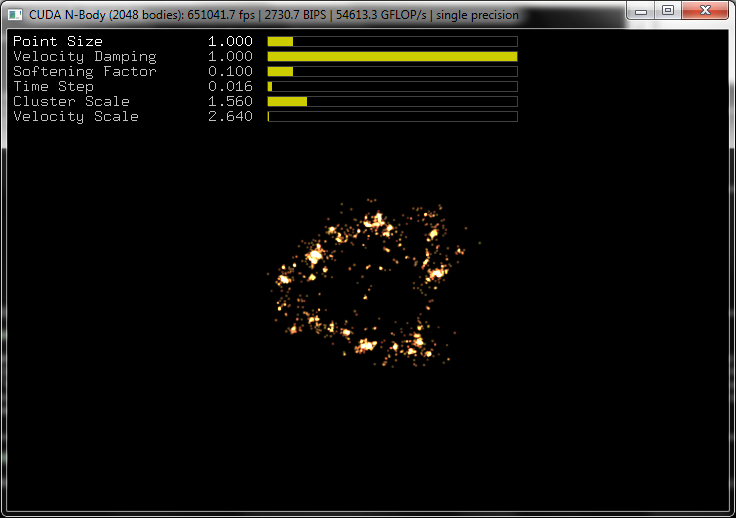736x518 pixels.
Task: Click the Softening Factor slider bar
Action: (392, 72)
